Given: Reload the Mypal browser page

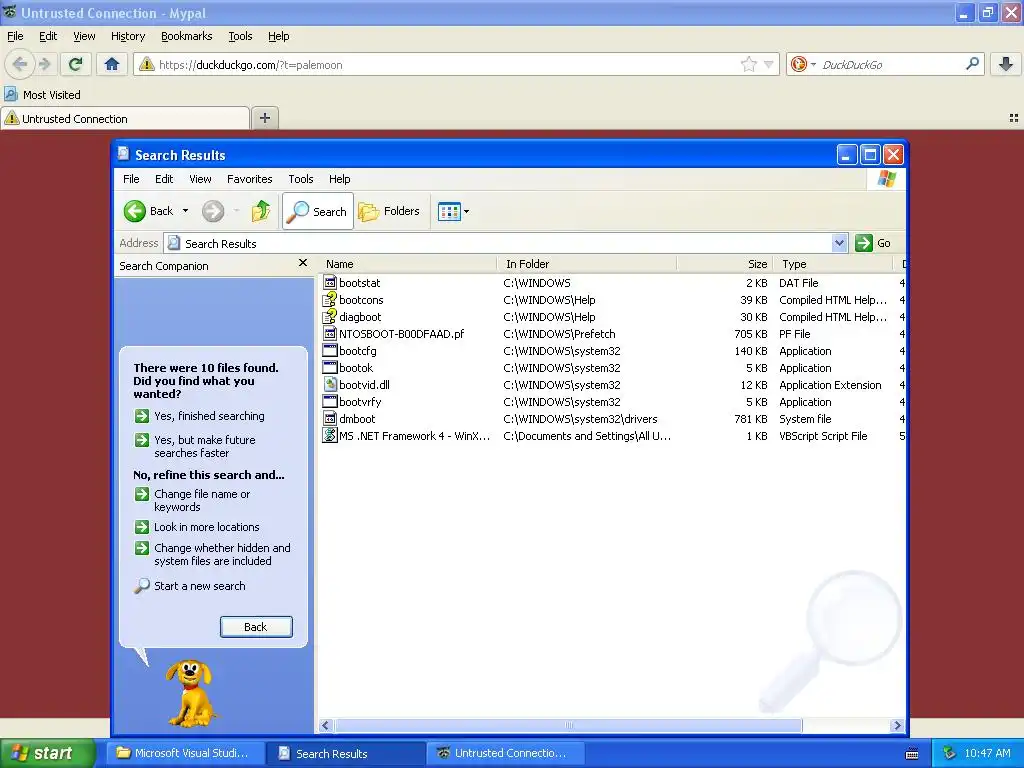Looking at the screenshot, I should pyautogui.click(x=76, y=64).
